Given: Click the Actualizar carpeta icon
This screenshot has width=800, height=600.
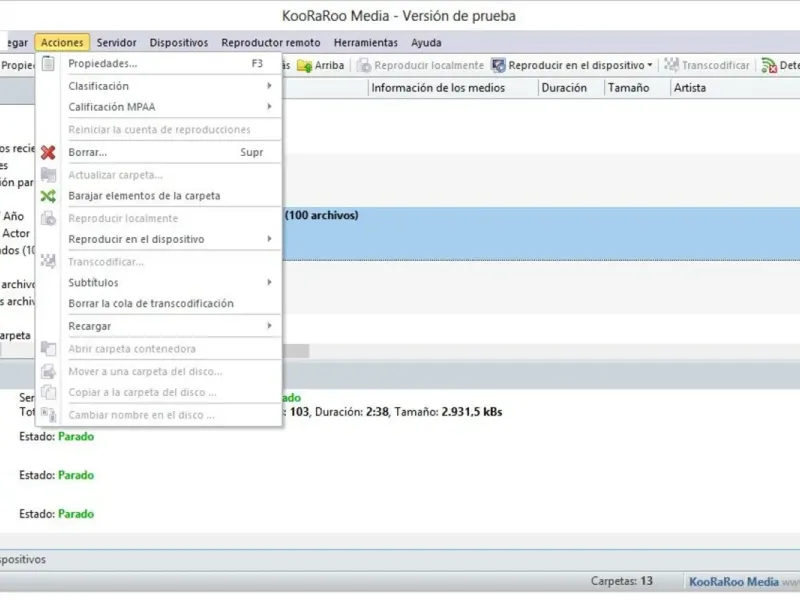Looking at the screenshot, I should (x=48, y=175).
